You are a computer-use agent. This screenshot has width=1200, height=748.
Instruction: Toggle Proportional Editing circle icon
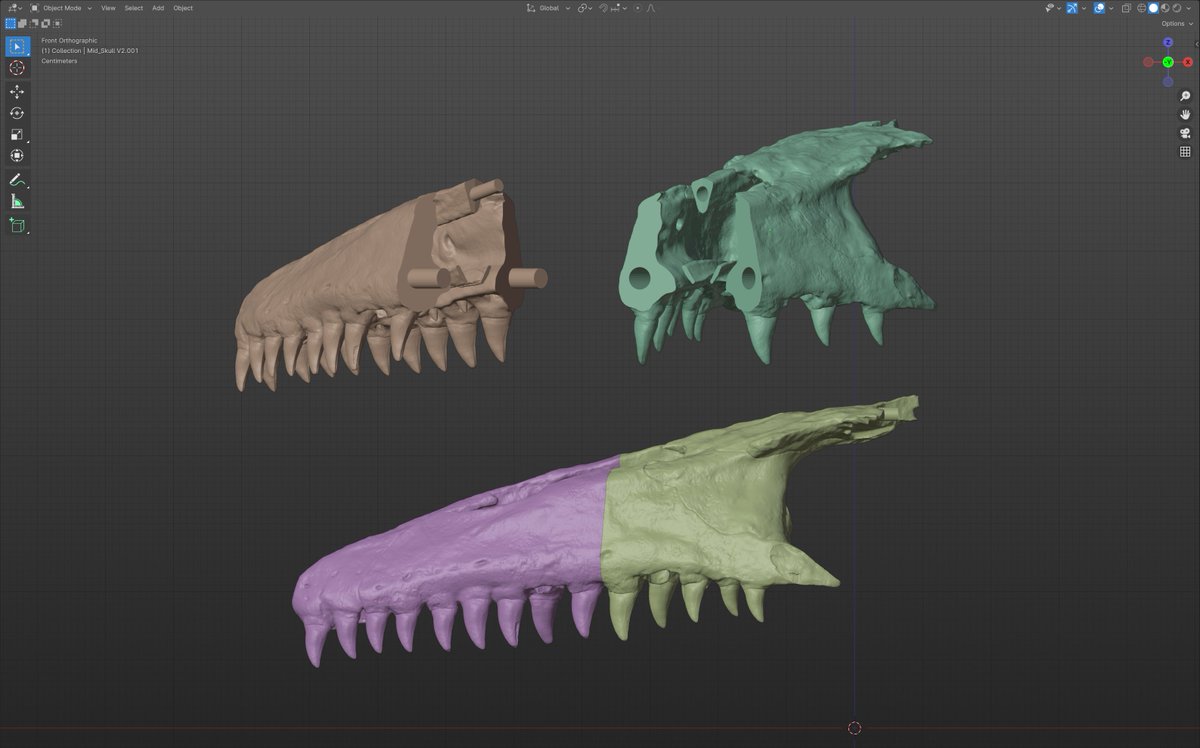637,7
